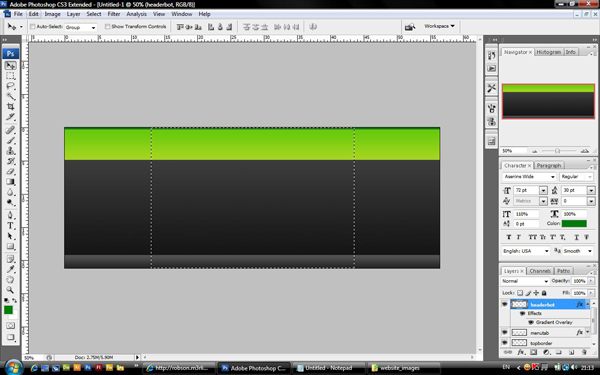Open website_images folder from the taskbar
The width and height of the screenshot is (600, 375).
[x=403, y=368]
